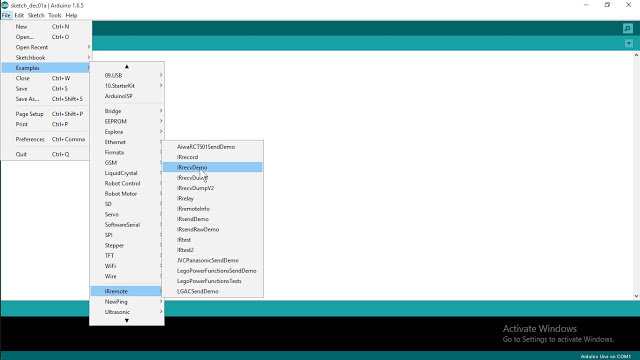This screenshot has height=360, width=640.
Task: Select the Ethernet examples entry
Action: coord(127,142)
